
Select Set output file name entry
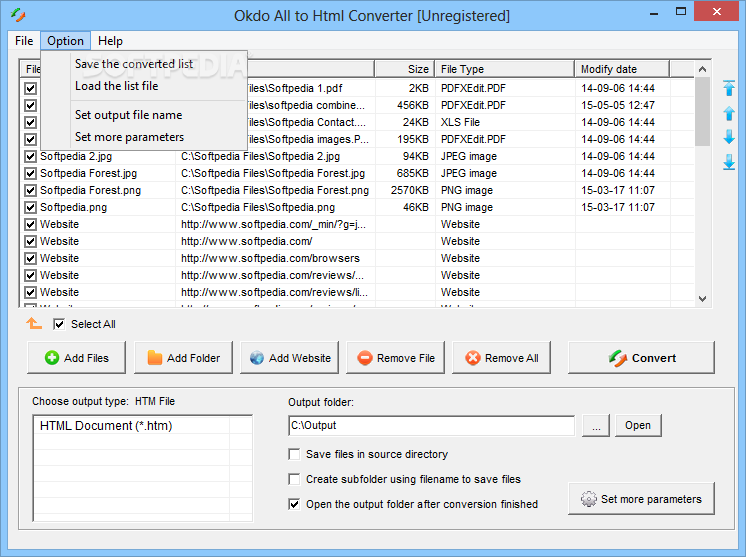(x=128, y=115)
